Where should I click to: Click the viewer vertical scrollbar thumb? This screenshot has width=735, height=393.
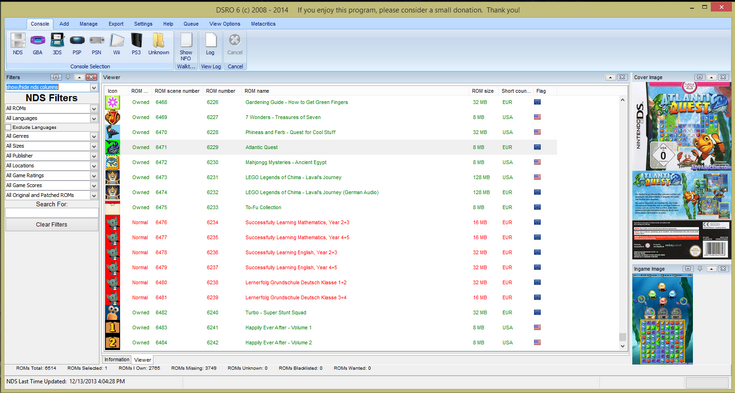[x=622, y=337]
